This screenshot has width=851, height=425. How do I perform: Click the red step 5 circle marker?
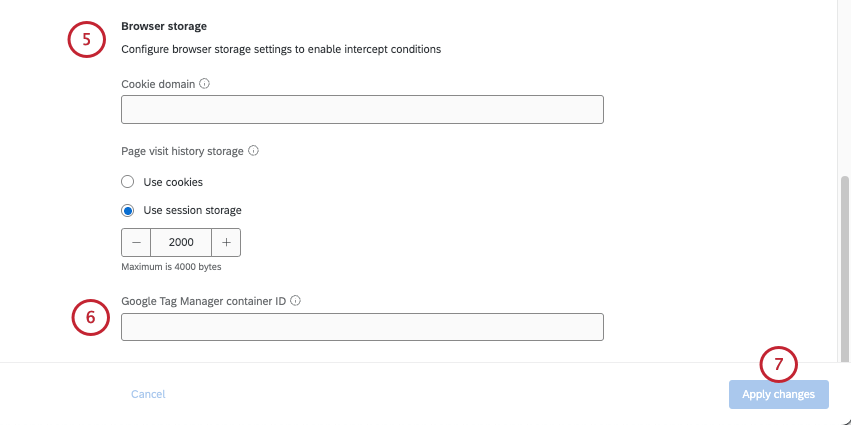click(87, 39)
